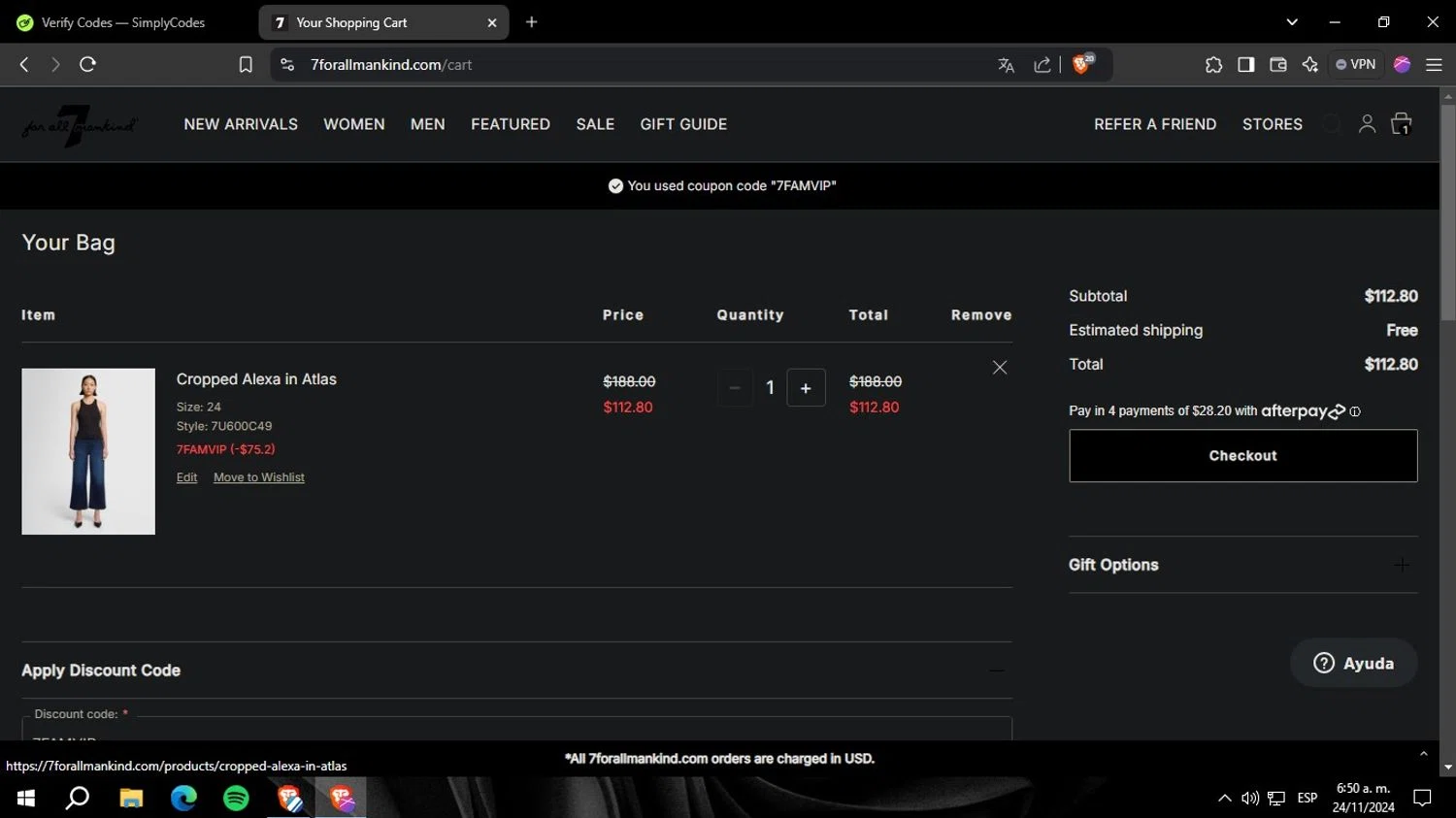Open the network icon in system tray
1456x818 pixels.
coord(1276,798)
